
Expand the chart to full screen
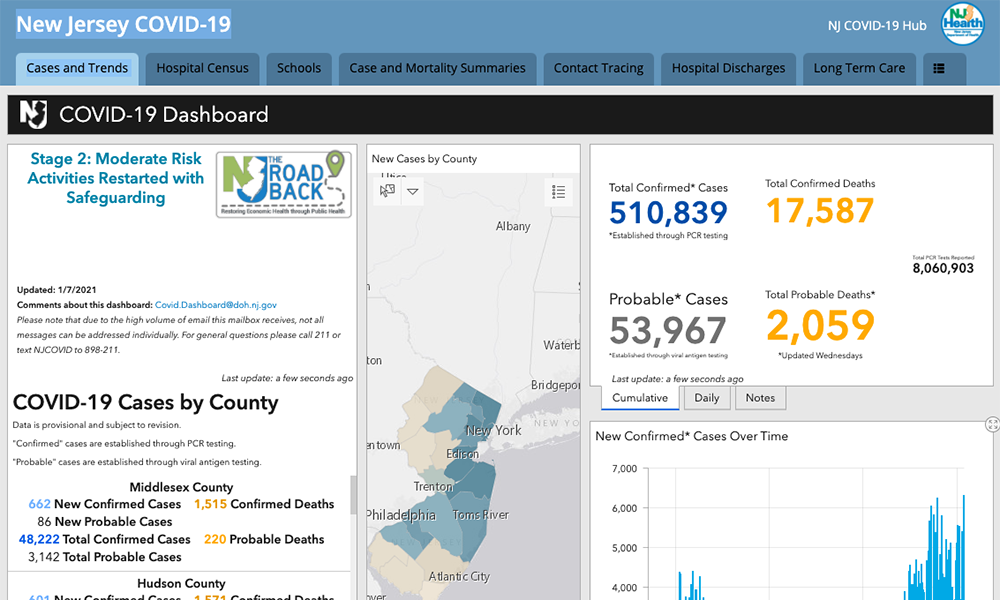coord(992,424)
